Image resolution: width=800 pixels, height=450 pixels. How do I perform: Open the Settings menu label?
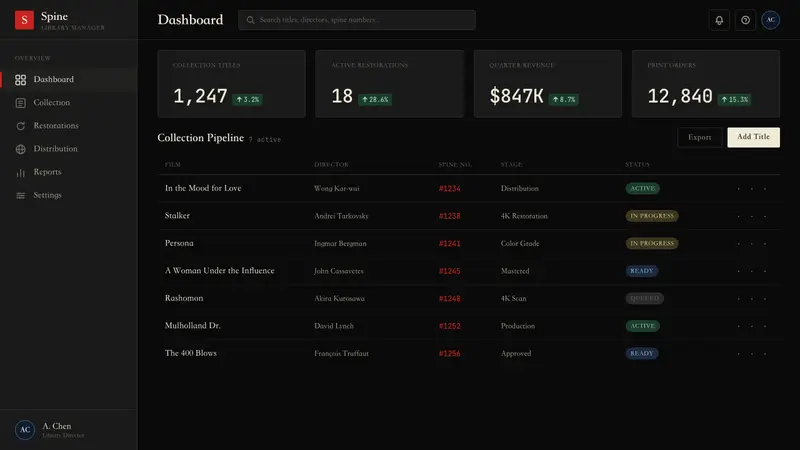coord(47,195)
